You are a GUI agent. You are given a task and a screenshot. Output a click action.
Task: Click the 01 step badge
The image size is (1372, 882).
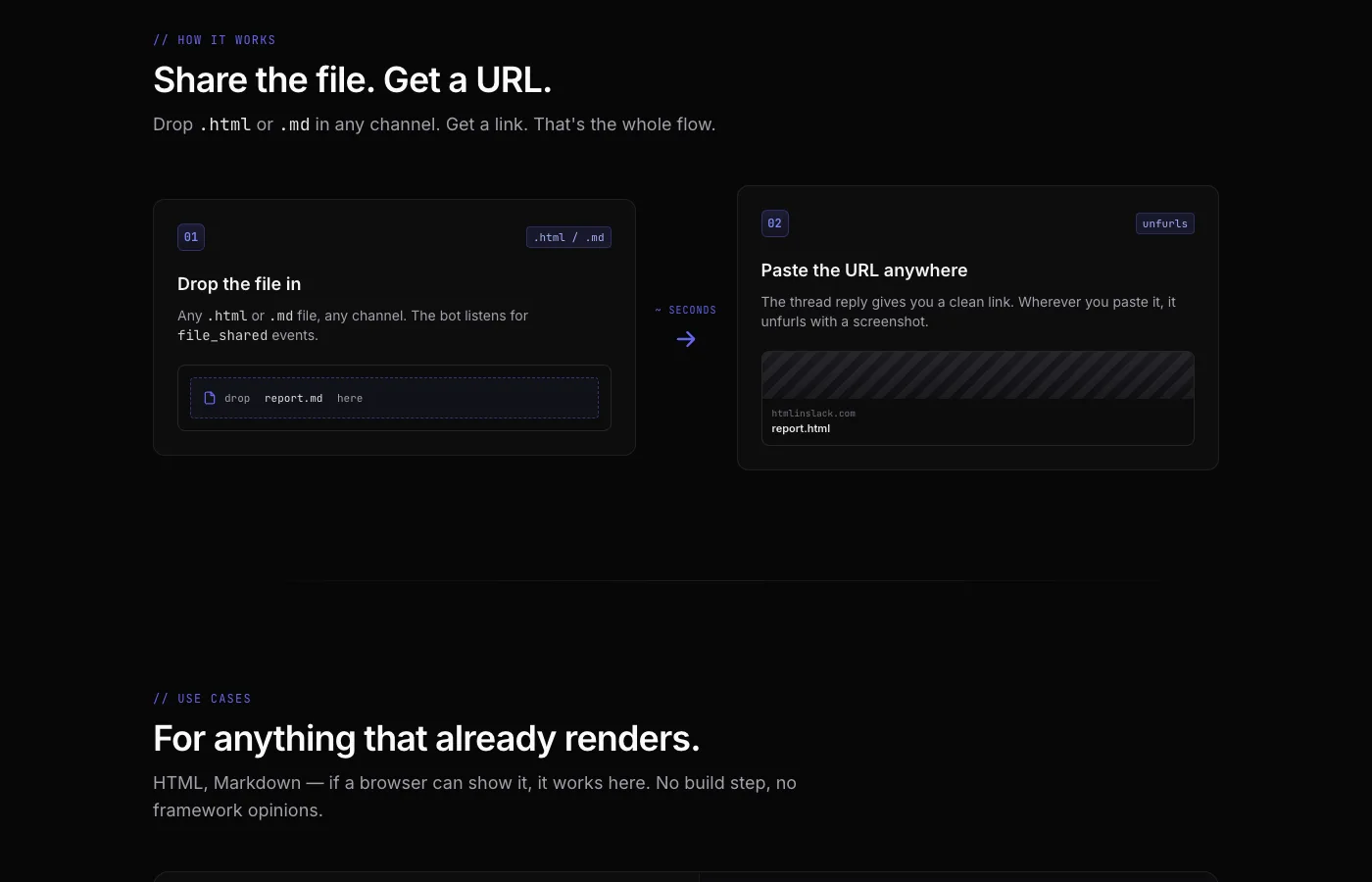pyautogui.click(x=191, y=237)
